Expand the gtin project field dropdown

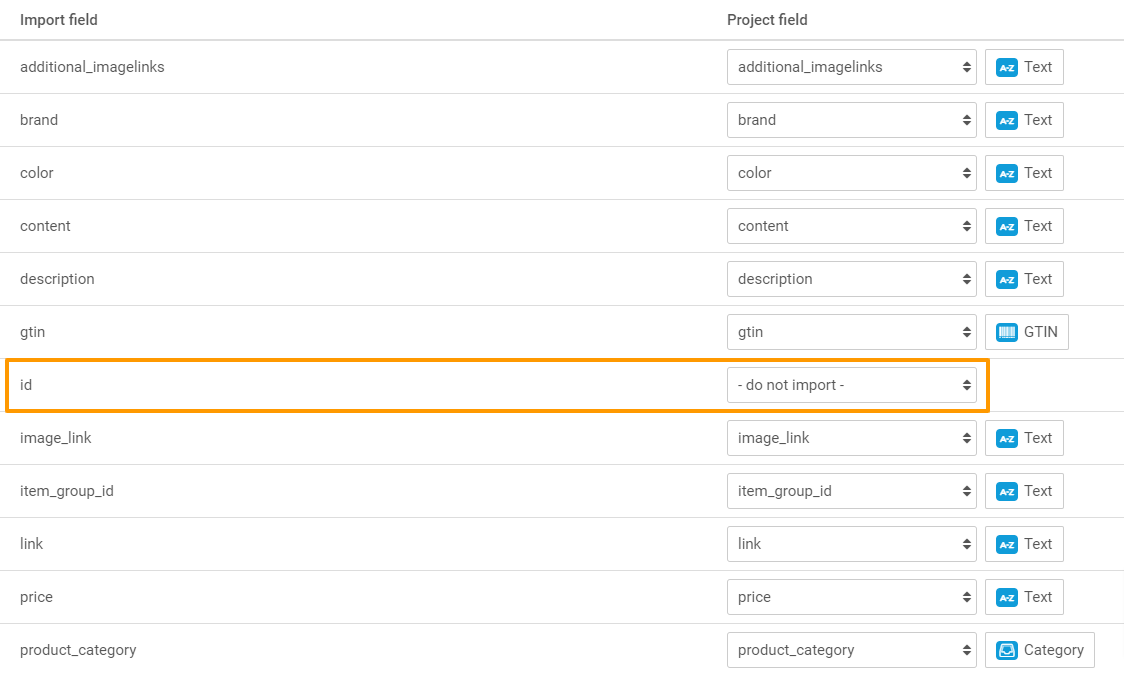click(x=851, y=332)
